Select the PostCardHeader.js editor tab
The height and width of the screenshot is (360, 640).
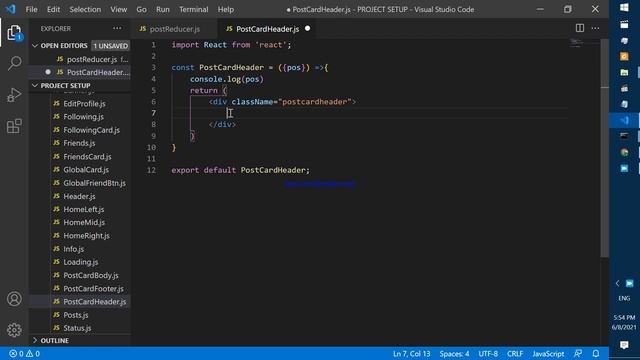point(267,29)
